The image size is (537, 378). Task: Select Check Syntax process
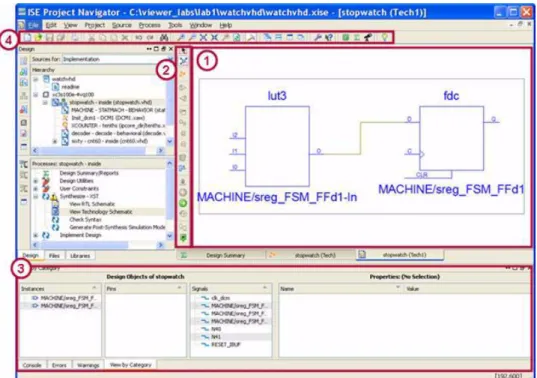coord(85,219)
